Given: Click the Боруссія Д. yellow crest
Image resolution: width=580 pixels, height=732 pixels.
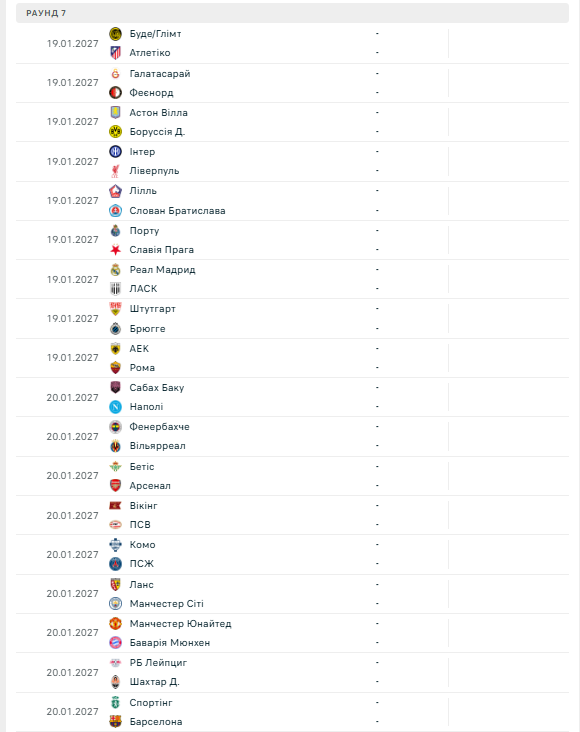Looking at the screenshot, I should click(x=115, y=132).
